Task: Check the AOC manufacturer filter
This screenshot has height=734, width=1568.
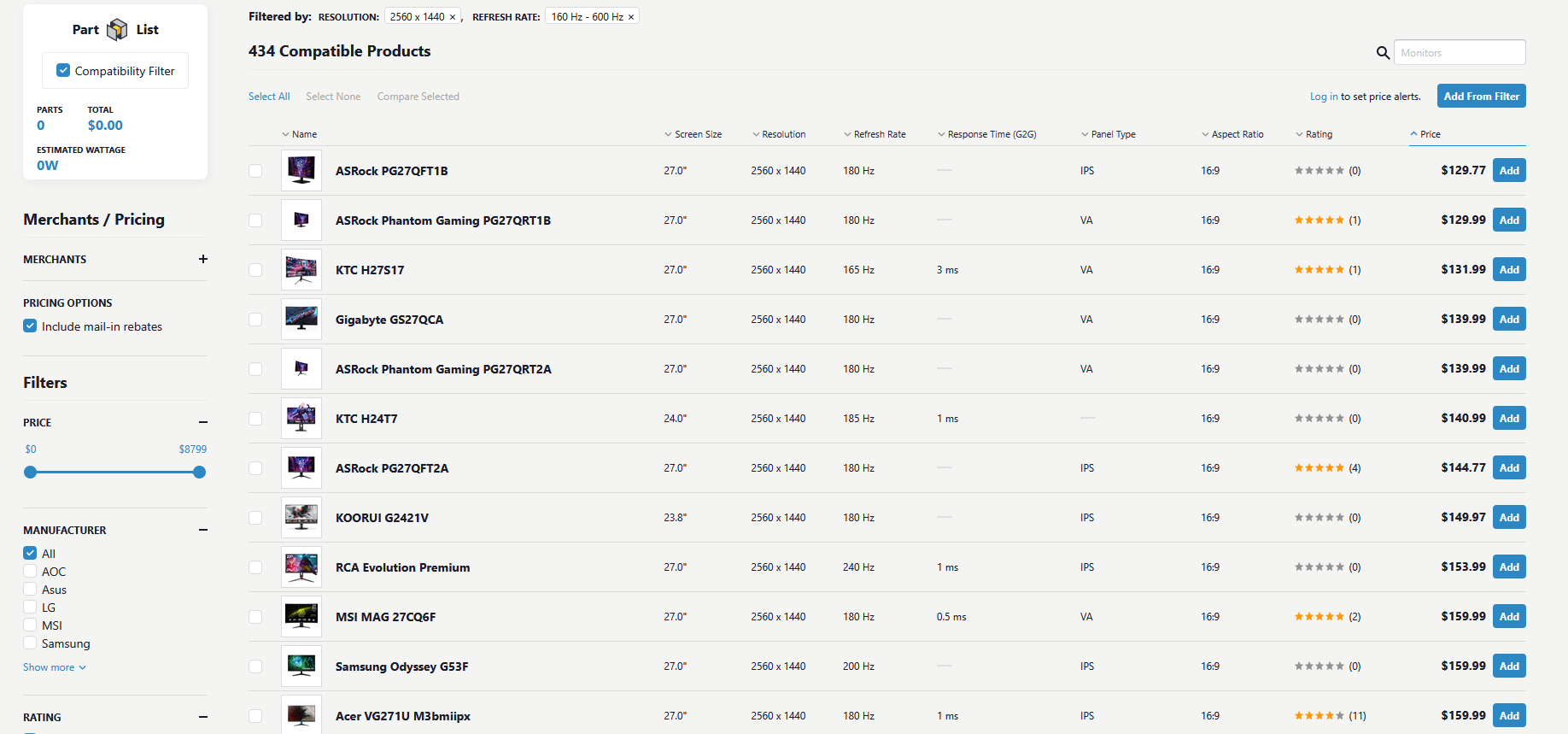Action: coord(30,572)
